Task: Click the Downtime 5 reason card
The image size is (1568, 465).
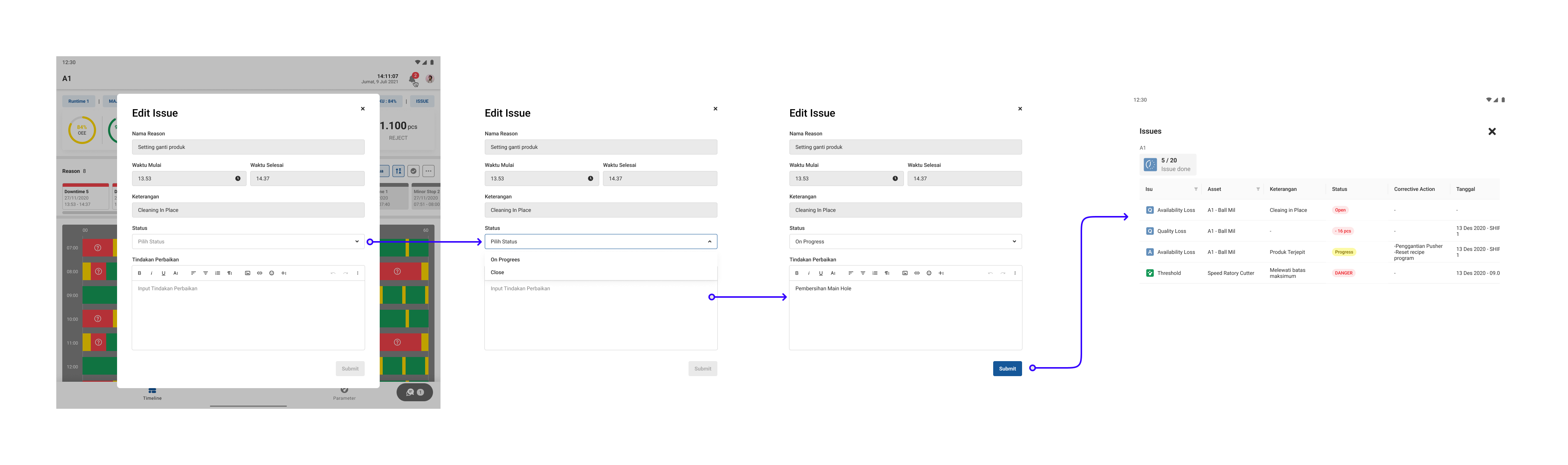Action: (86, 196)
